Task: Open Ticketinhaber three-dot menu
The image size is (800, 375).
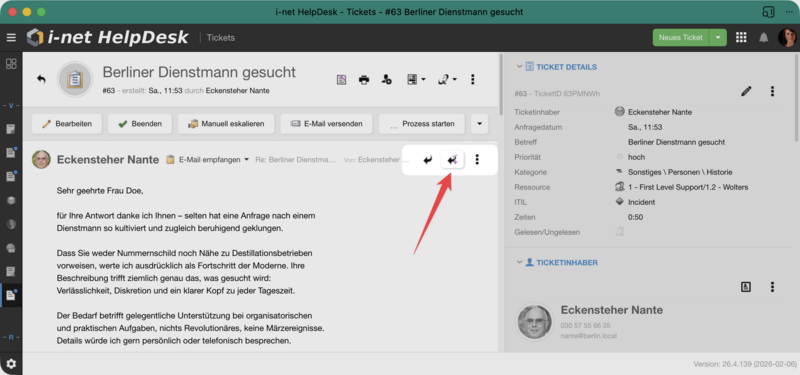Action: tap(772, 287)
